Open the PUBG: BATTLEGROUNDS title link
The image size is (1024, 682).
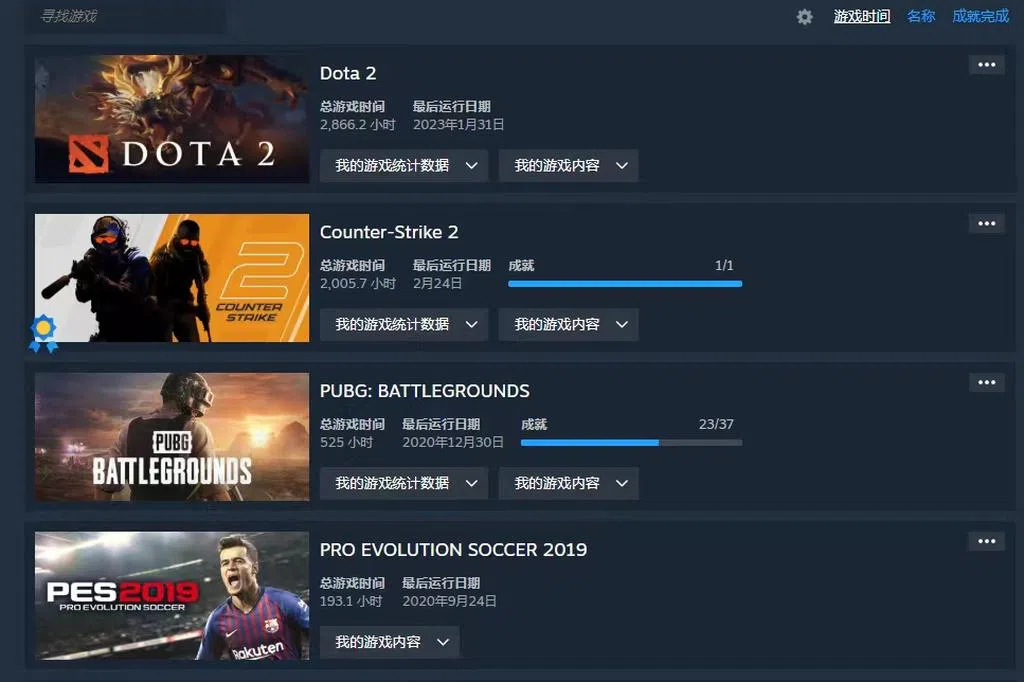coord(424,391)
